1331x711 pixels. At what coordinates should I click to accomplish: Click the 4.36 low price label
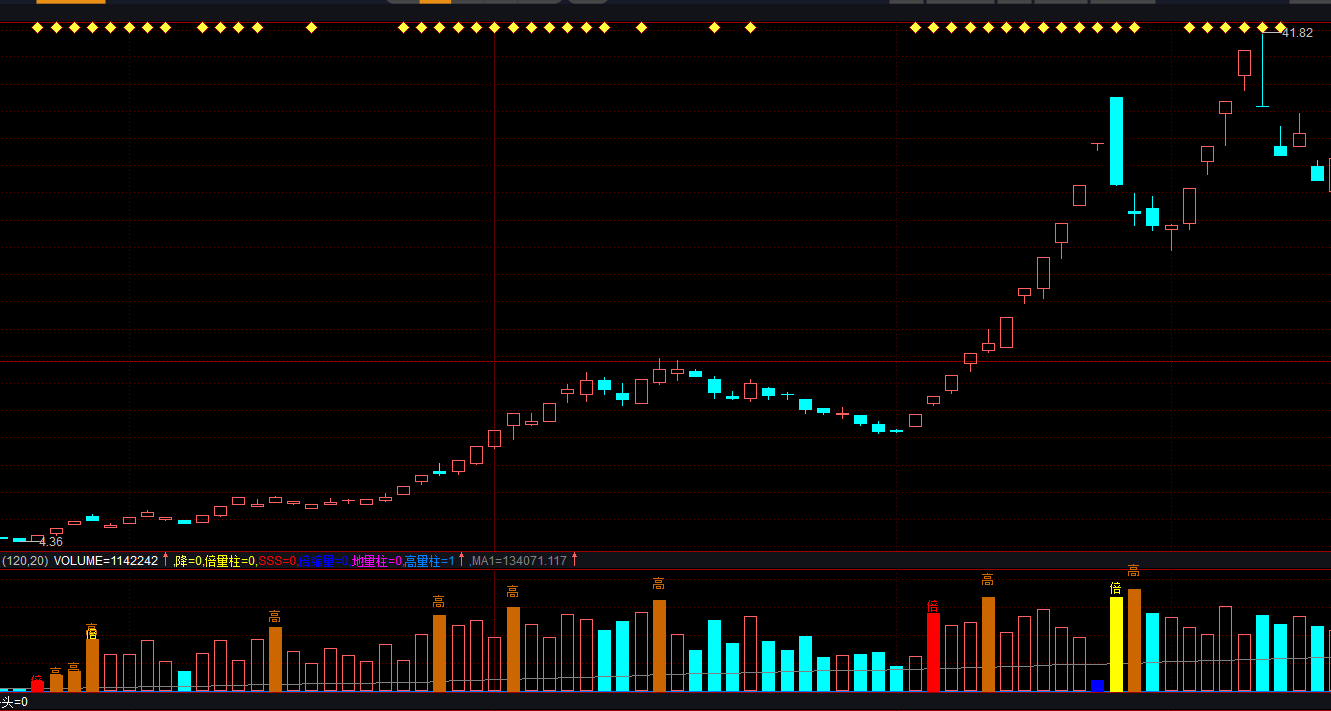tap(51, 541)
